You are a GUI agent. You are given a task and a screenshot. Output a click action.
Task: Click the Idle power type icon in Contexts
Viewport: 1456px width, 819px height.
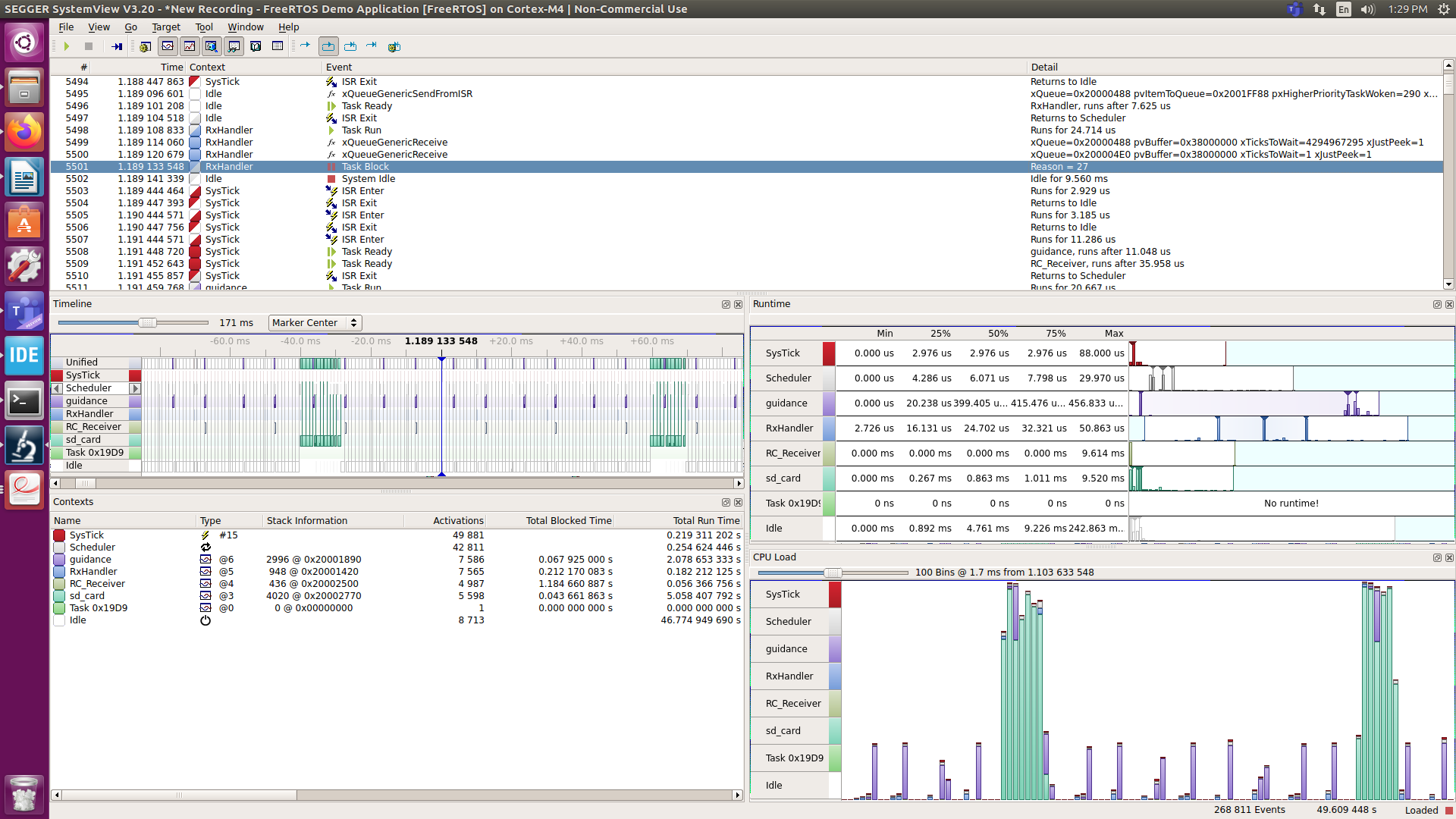(x=205, y=620)
